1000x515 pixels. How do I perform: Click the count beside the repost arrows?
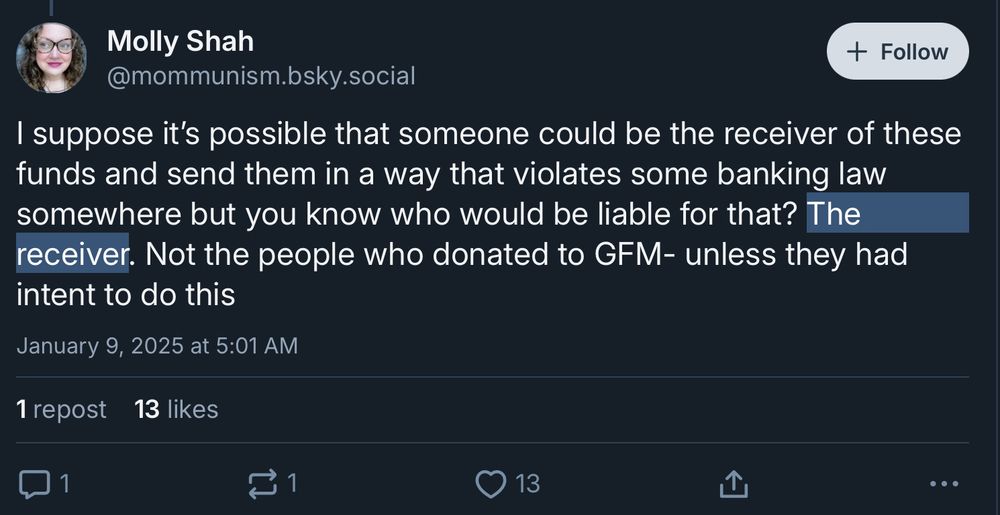coord(291,484)
